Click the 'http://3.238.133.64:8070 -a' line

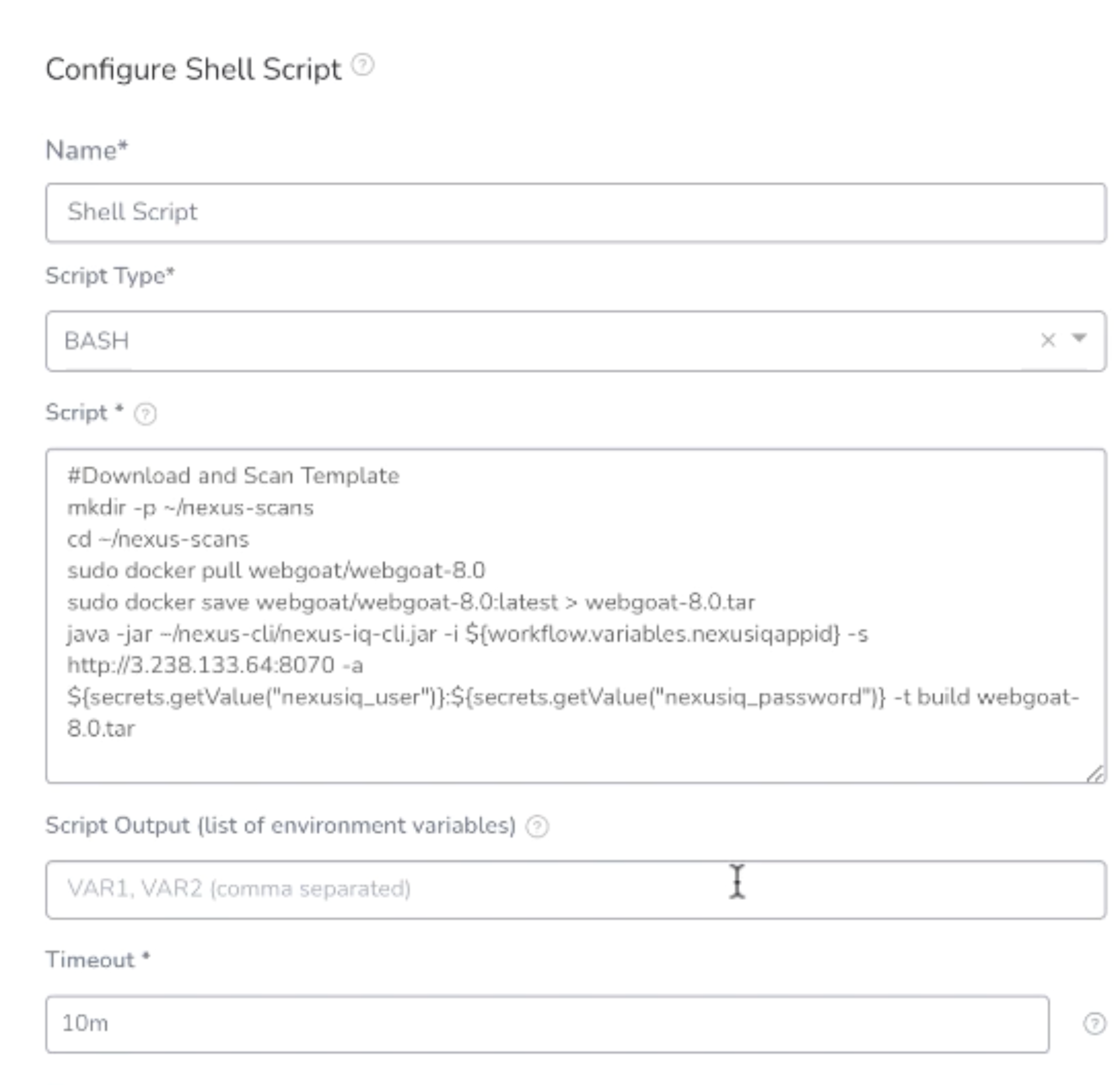click(215, 665)
